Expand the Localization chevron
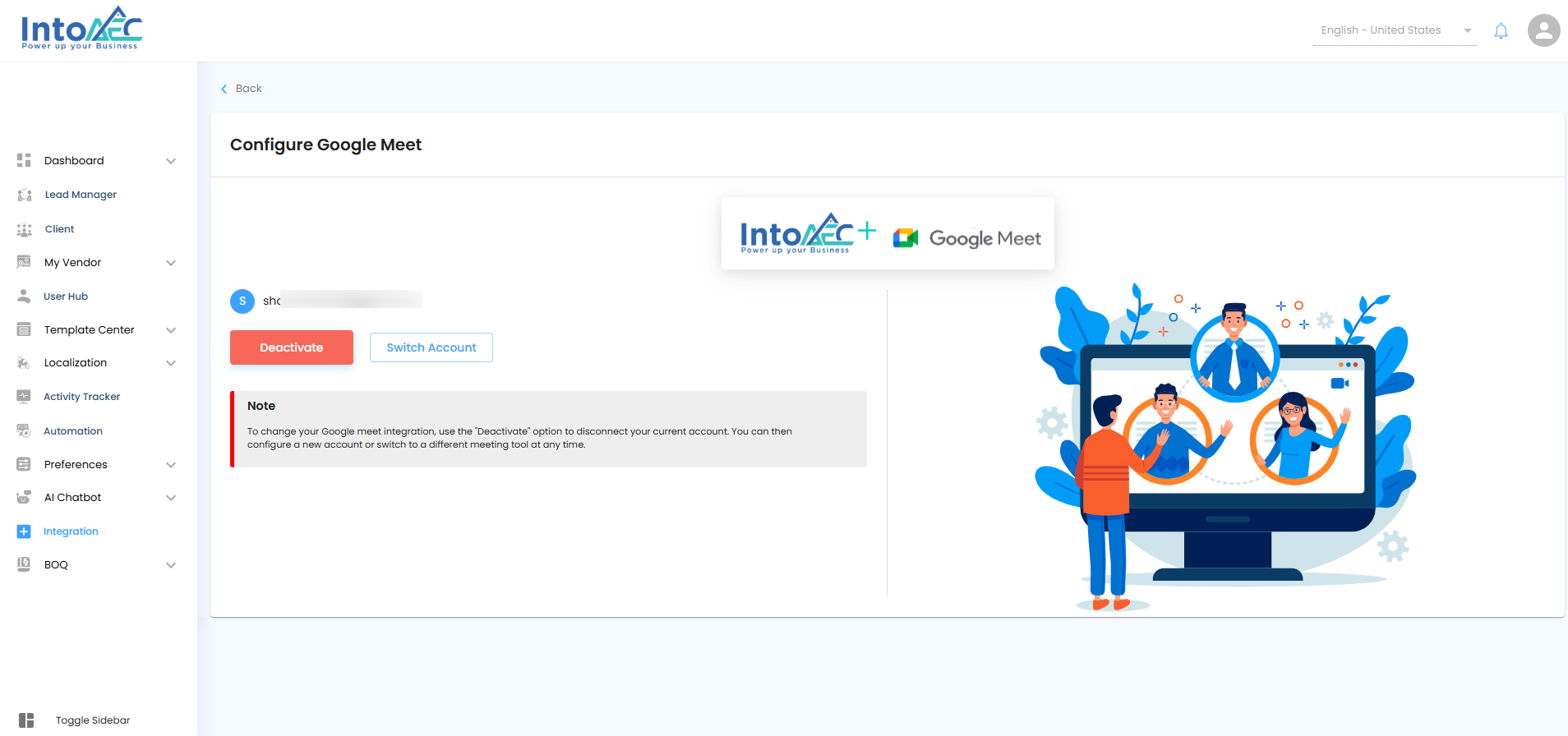 [x=171, y=363]
